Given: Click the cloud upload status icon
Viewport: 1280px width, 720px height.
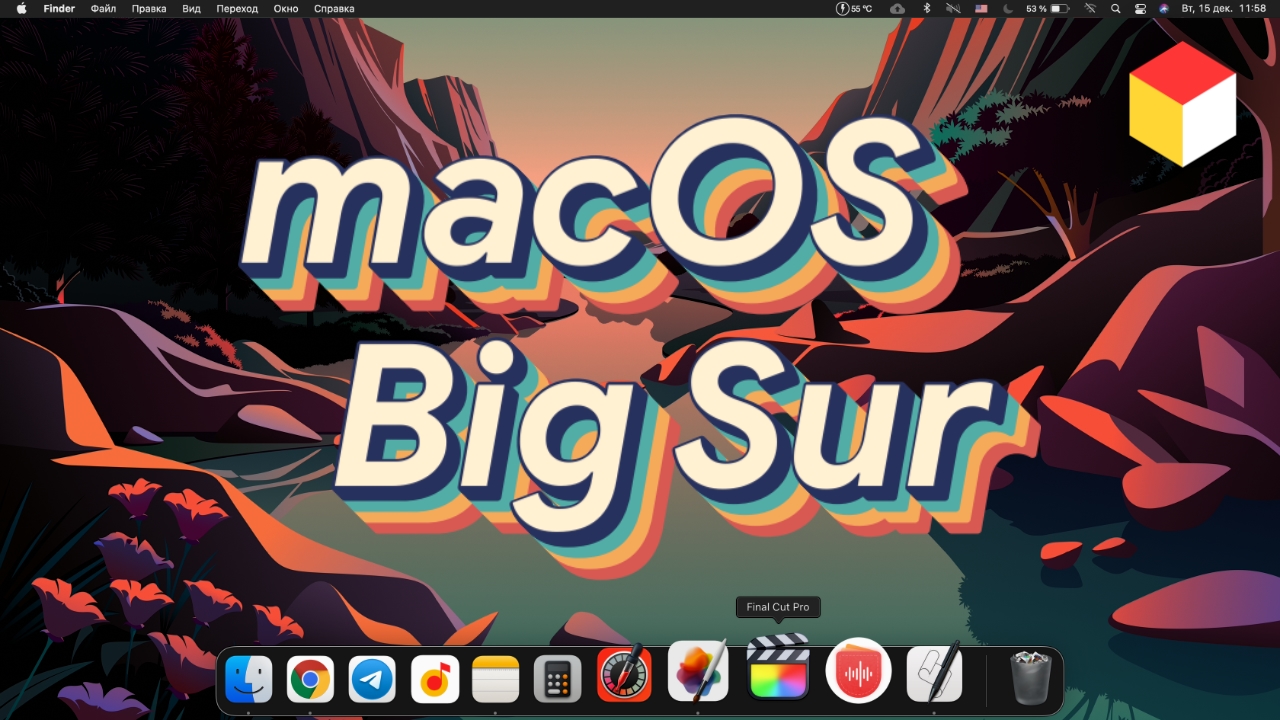Looking at the screenshot, I should pyautogui.click(x=897, y=8).
